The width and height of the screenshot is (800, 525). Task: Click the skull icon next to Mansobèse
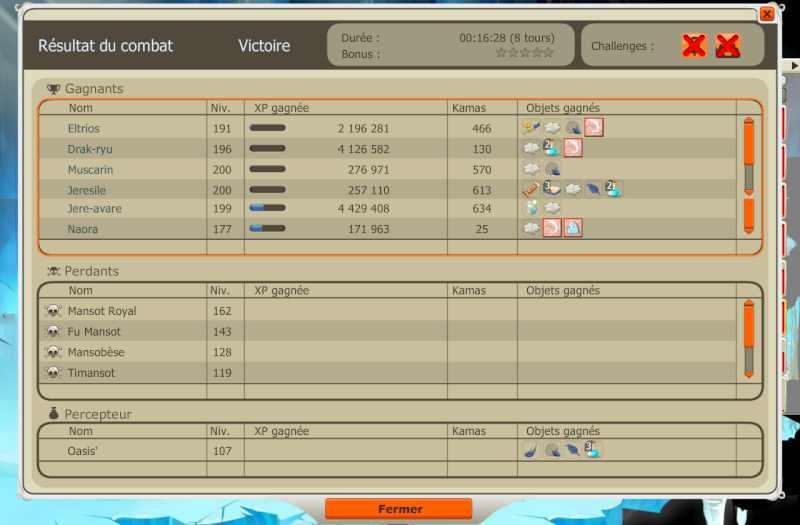(53, 352)
